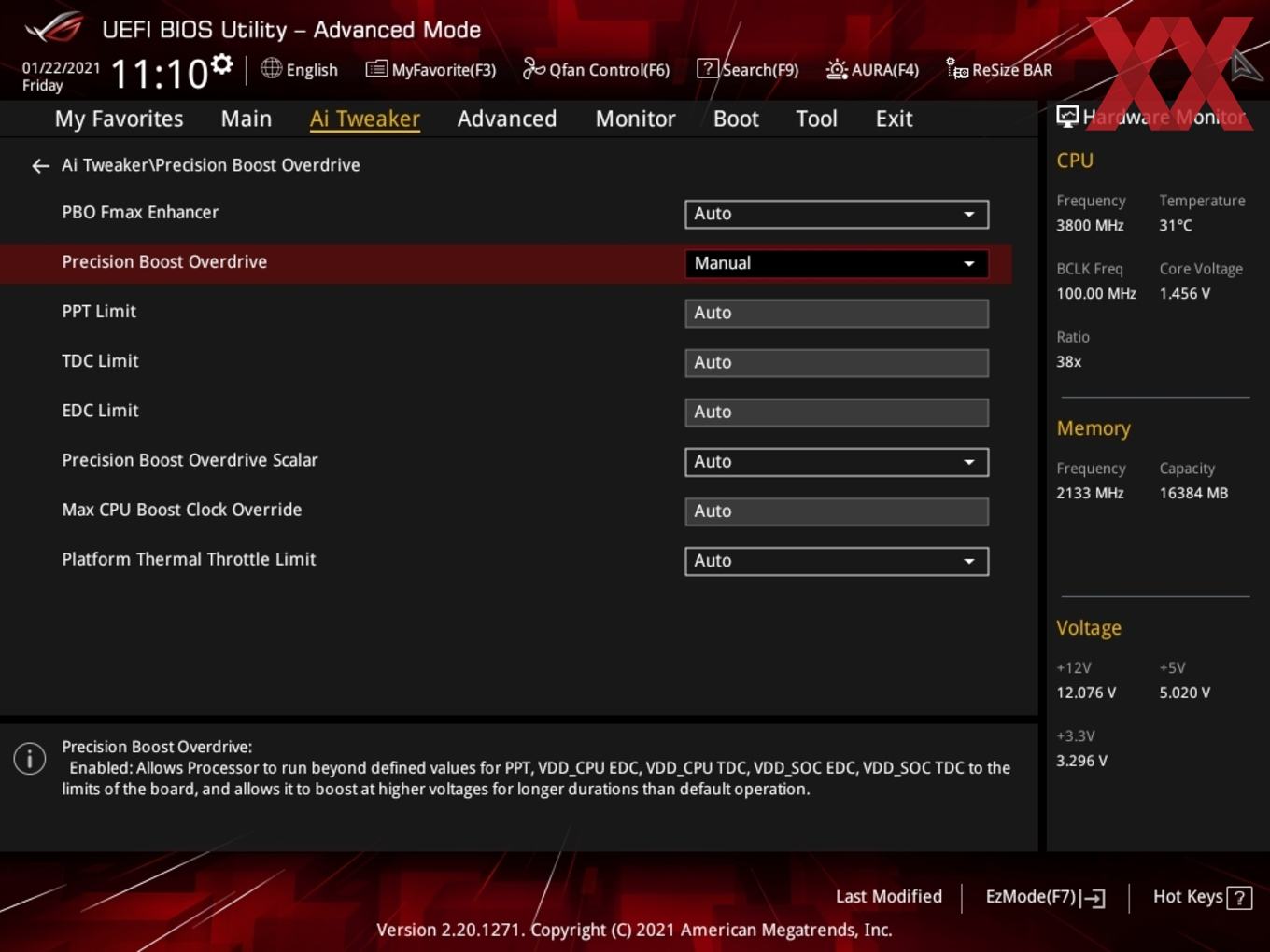Screen dimensions: 1270x952
Task: Click the PPT Limit input field
Action: [837, 313]
